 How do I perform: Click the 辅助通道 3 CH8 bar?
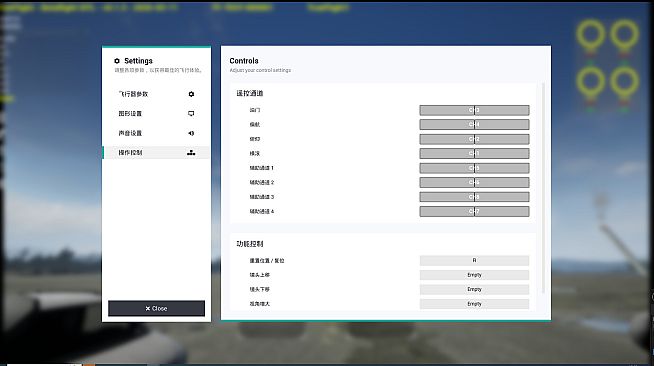474,197
